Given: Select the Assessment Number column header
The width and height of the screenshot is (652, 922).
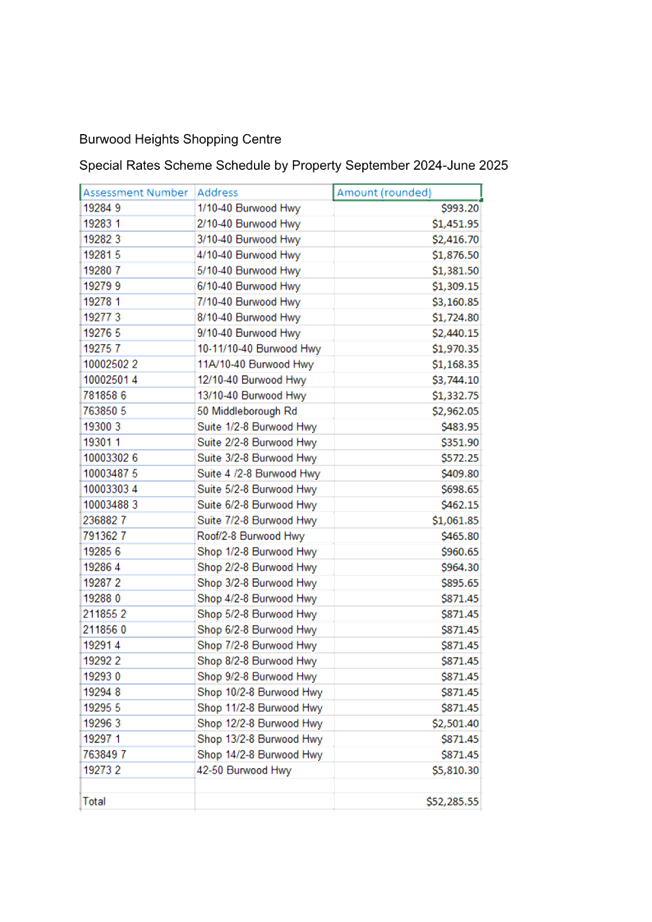Looking at the screenshot, I should 135,192.
